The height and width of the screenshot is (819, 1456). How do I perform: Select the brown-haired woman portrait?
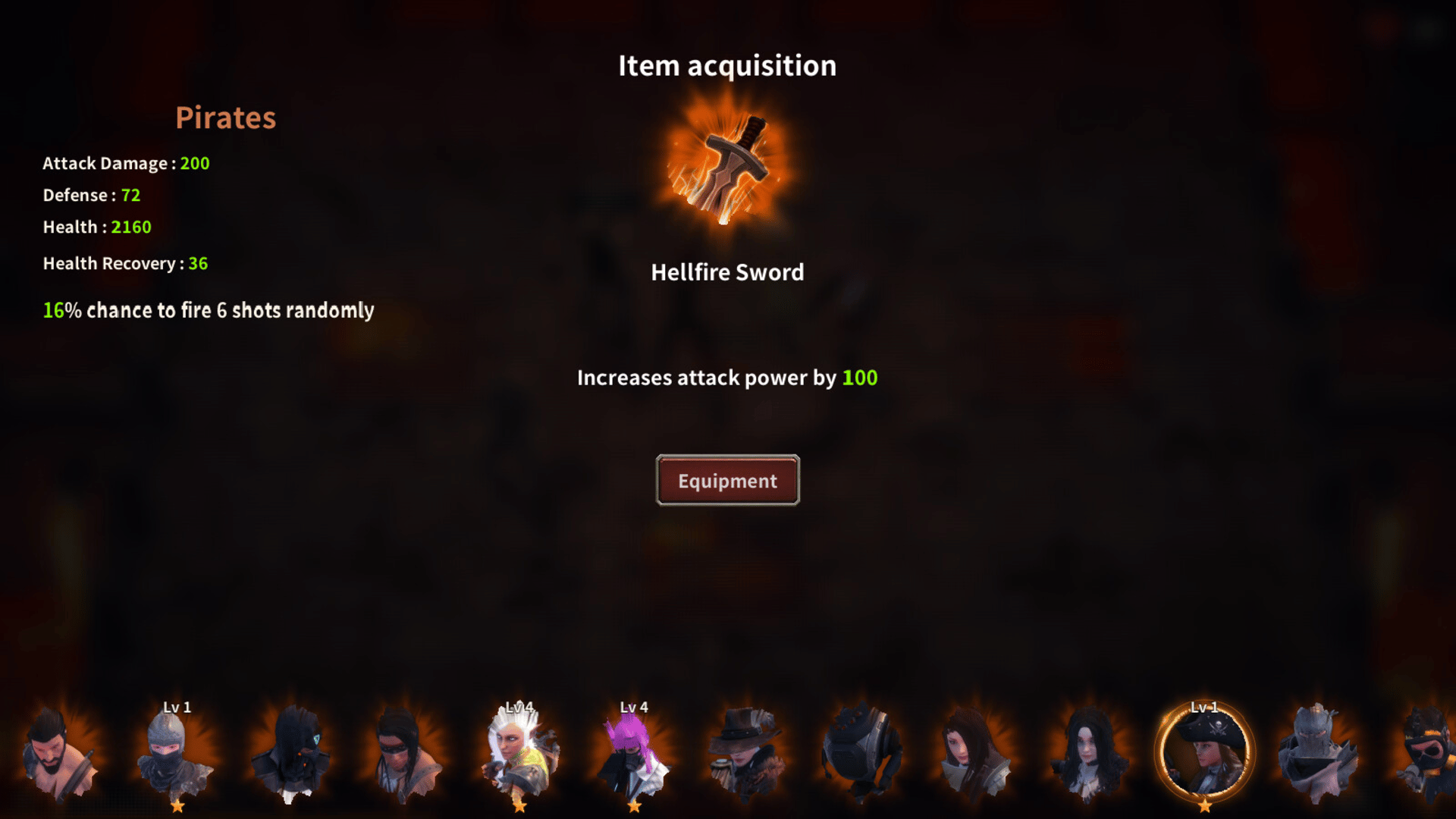(976, 755)
